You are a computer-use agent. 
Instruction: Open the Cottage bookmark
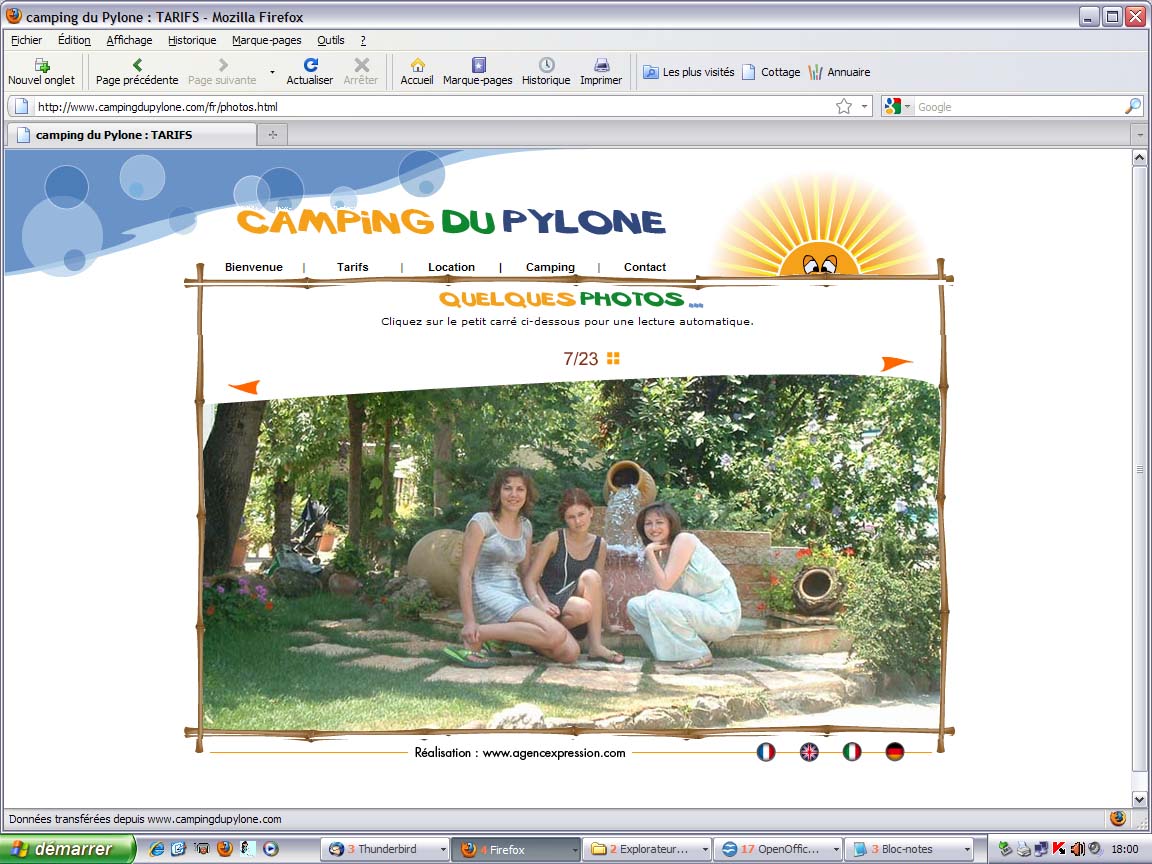click(x=771, y=72)
